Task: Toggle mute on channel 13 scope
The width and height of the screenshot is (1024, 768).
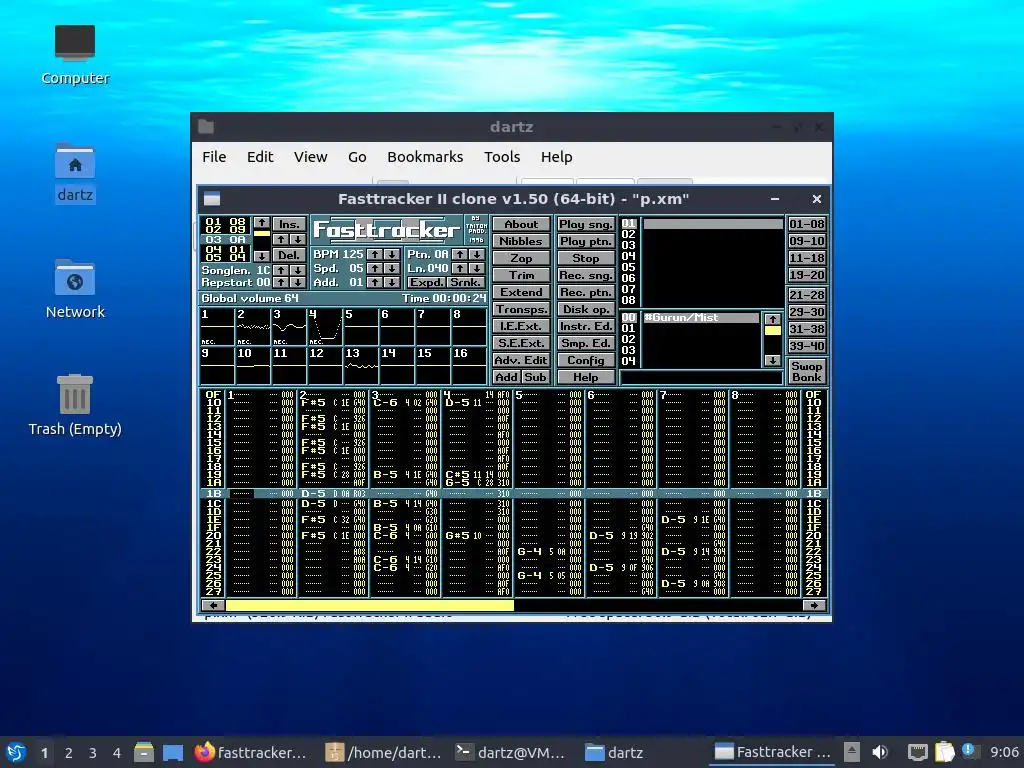Action: pos(361,366)
